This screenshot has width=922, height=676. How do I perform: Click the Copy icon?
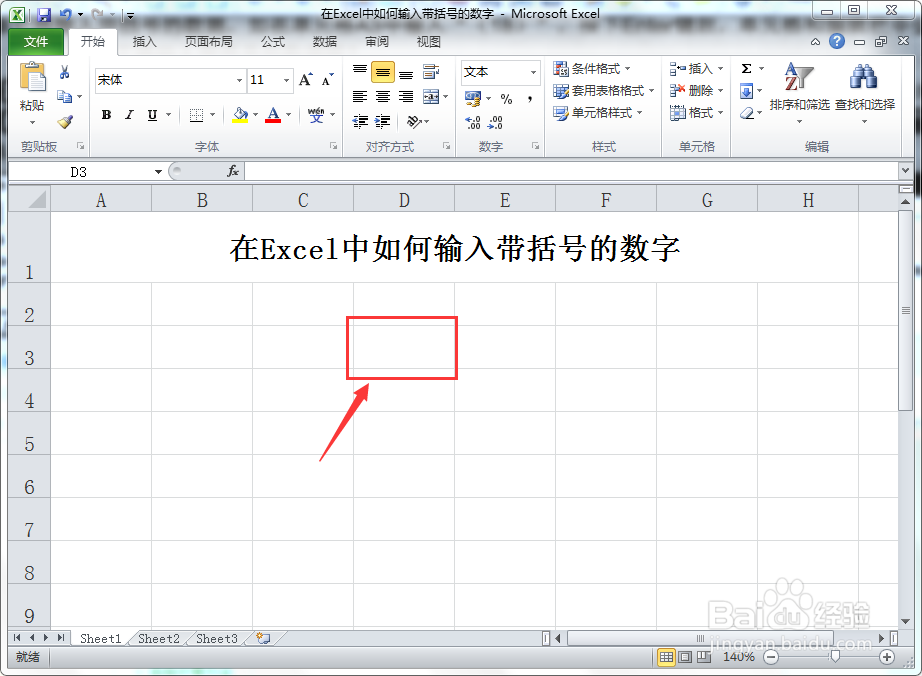[64, 96]
